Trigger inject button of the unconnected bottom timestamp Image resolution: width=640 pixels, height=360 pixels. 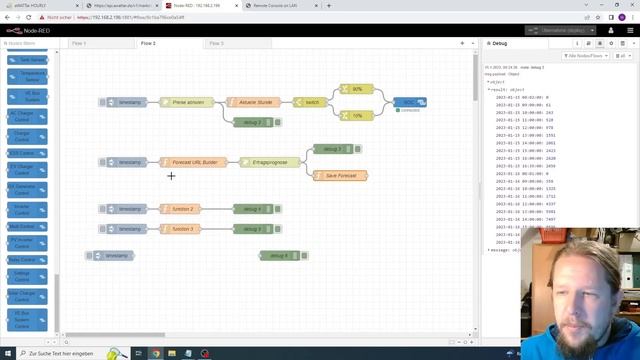89,256
